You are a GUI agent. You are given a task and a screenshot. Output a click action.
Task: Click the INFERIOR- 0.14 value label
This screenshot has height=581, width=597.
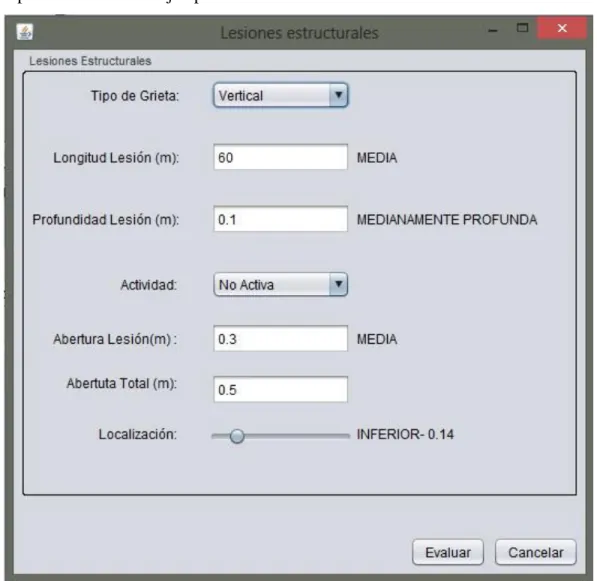pyautogui.click(x=405, y=434)
